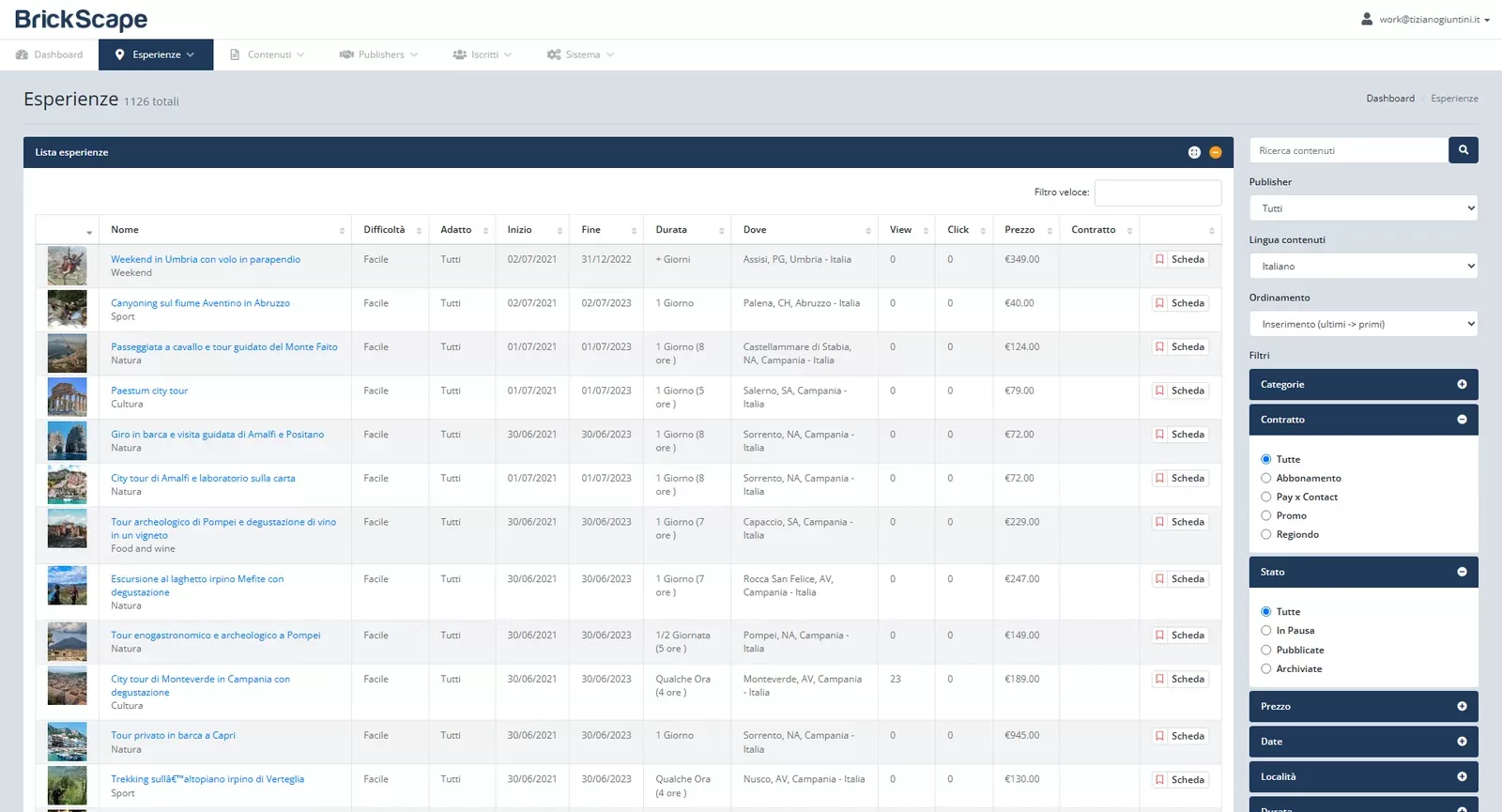Click the gears icon beside Sistema
The image size is (1502, 812).
point(554,54)
